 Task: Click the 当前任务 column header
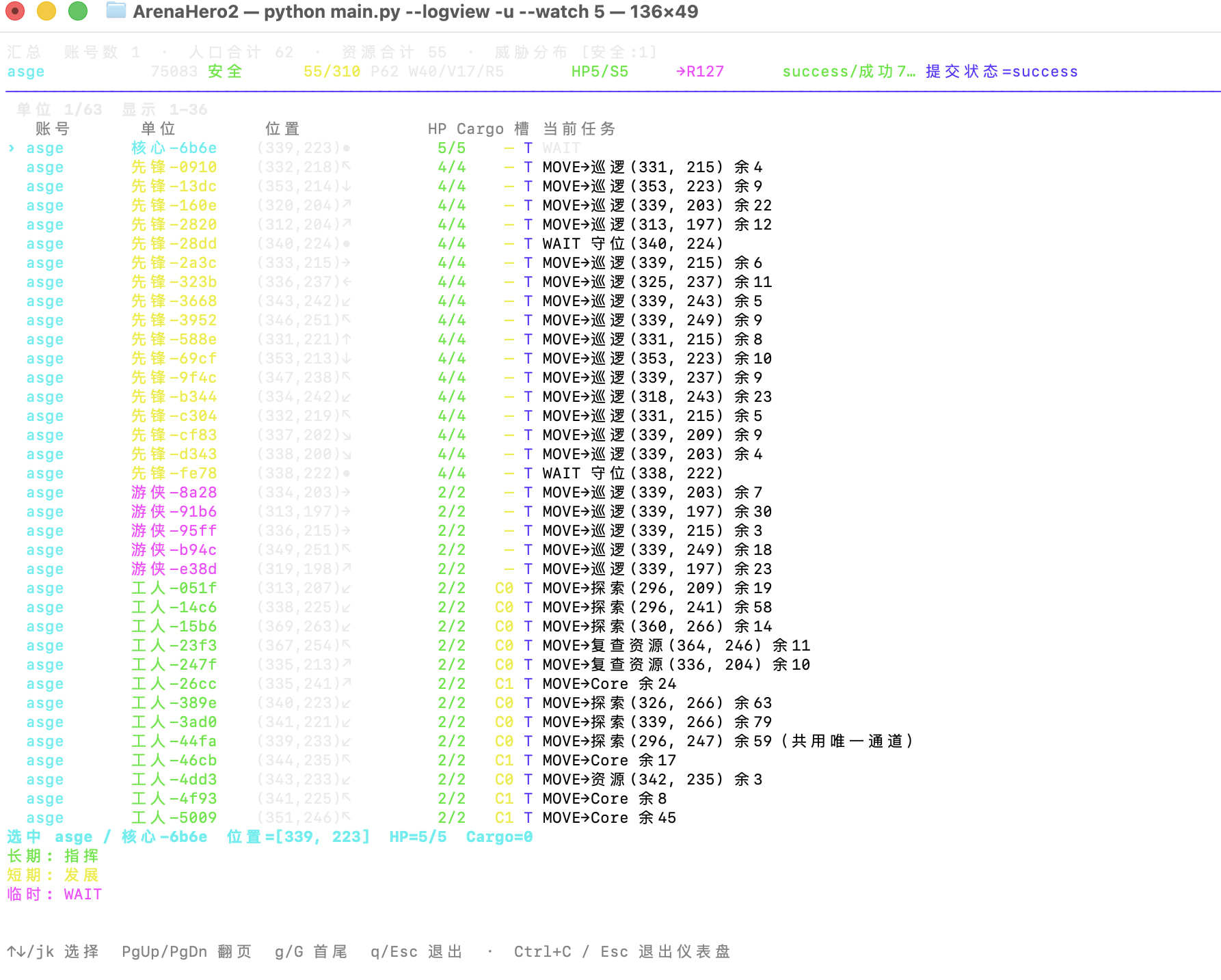pos(579,128)
